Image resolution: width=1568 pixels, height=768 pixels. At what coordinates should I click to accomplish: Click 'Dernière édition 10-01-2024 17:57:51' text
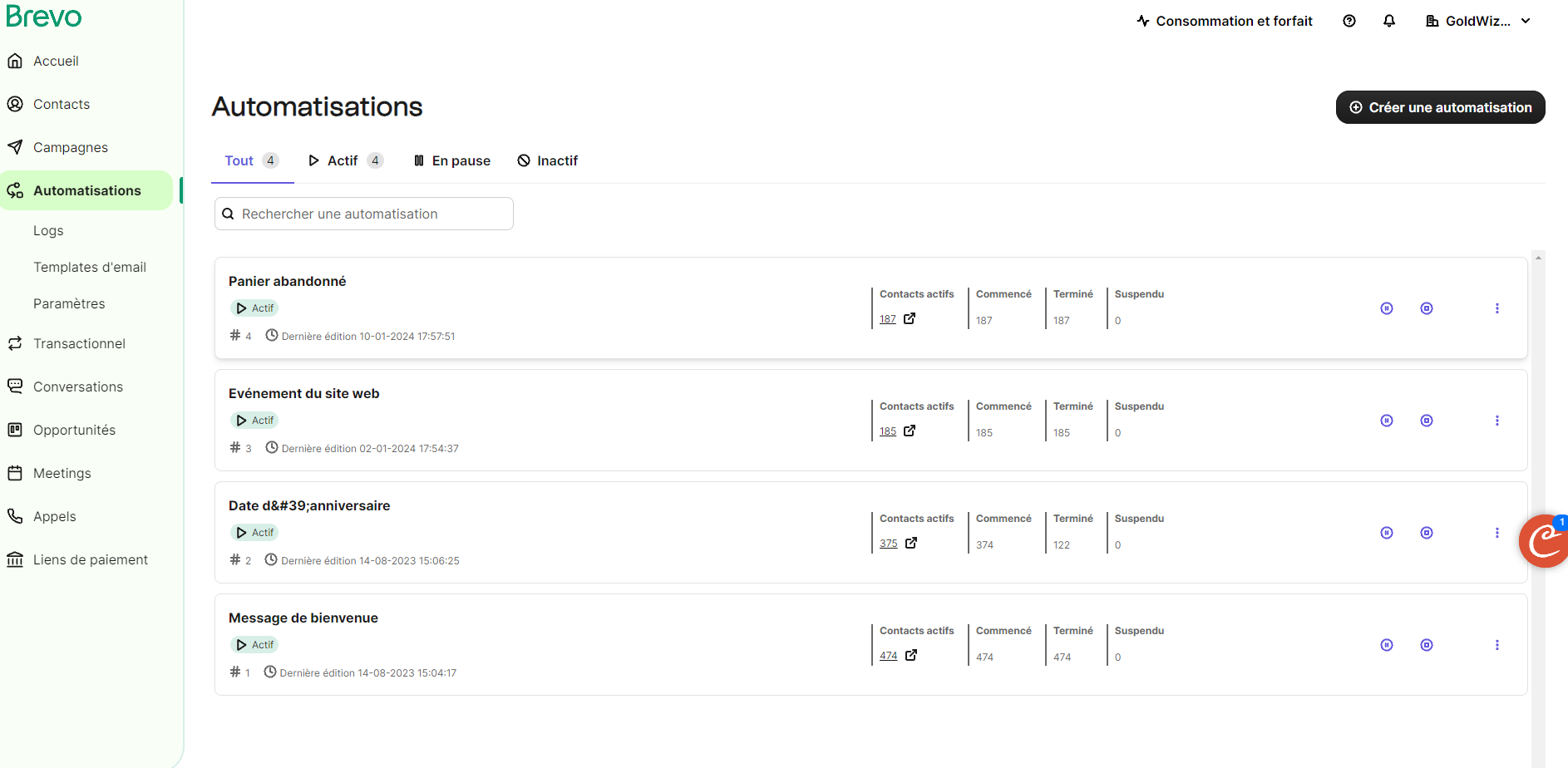coord(368,337)
